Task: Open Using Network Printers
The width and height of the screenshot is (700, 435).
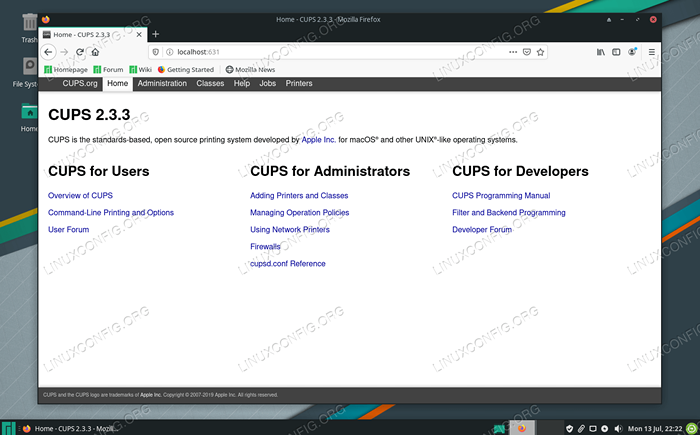Action: point(290,230)
